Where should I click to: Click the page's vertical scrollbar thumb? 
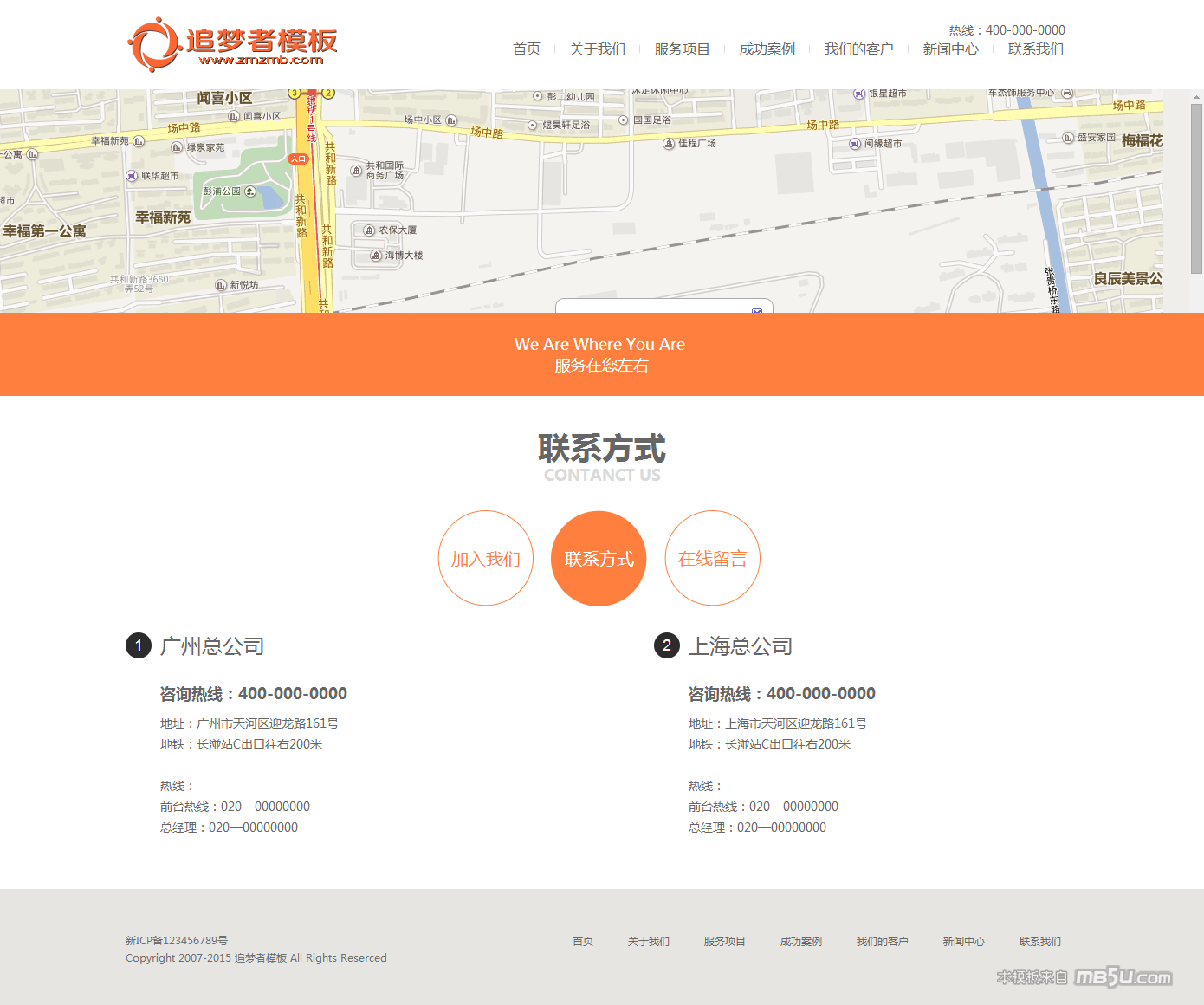tap(1196, 188)
